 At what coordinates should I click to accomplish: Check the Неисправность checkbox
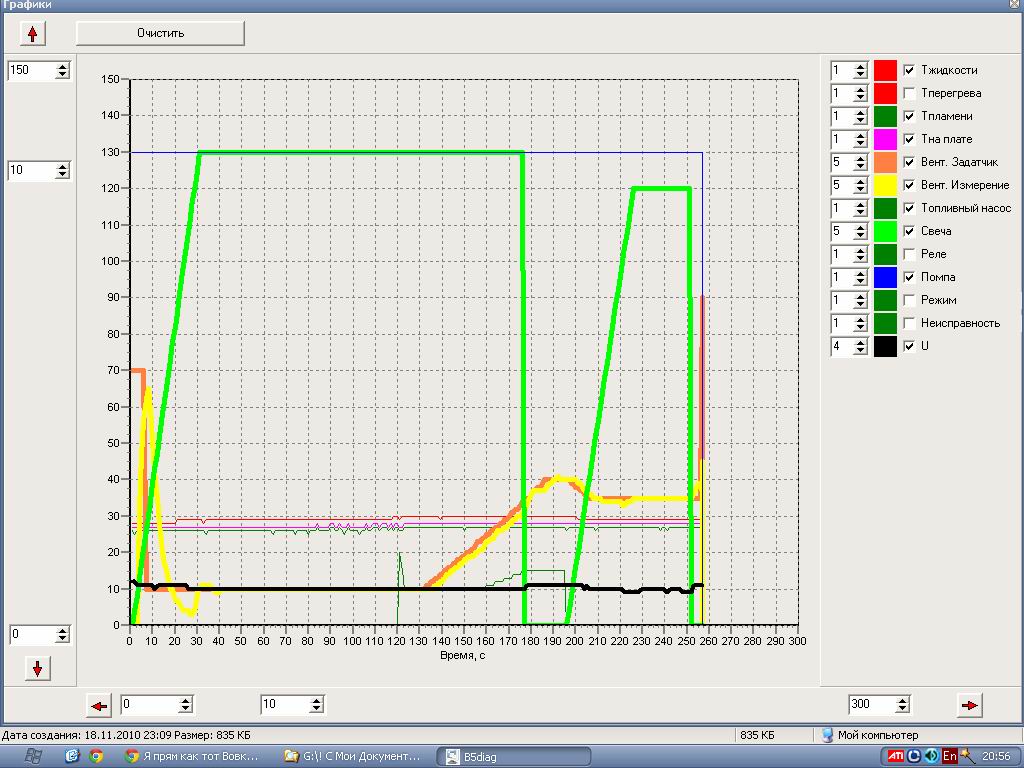click(x=909, y=323)
